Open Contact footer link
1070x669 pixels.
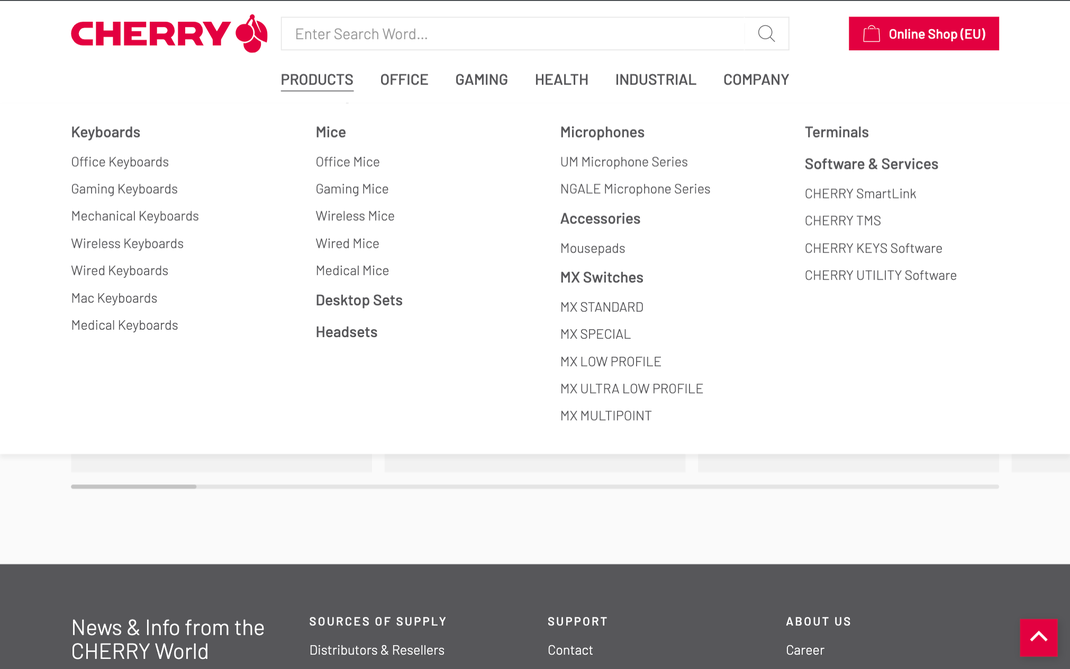point(570,651)
